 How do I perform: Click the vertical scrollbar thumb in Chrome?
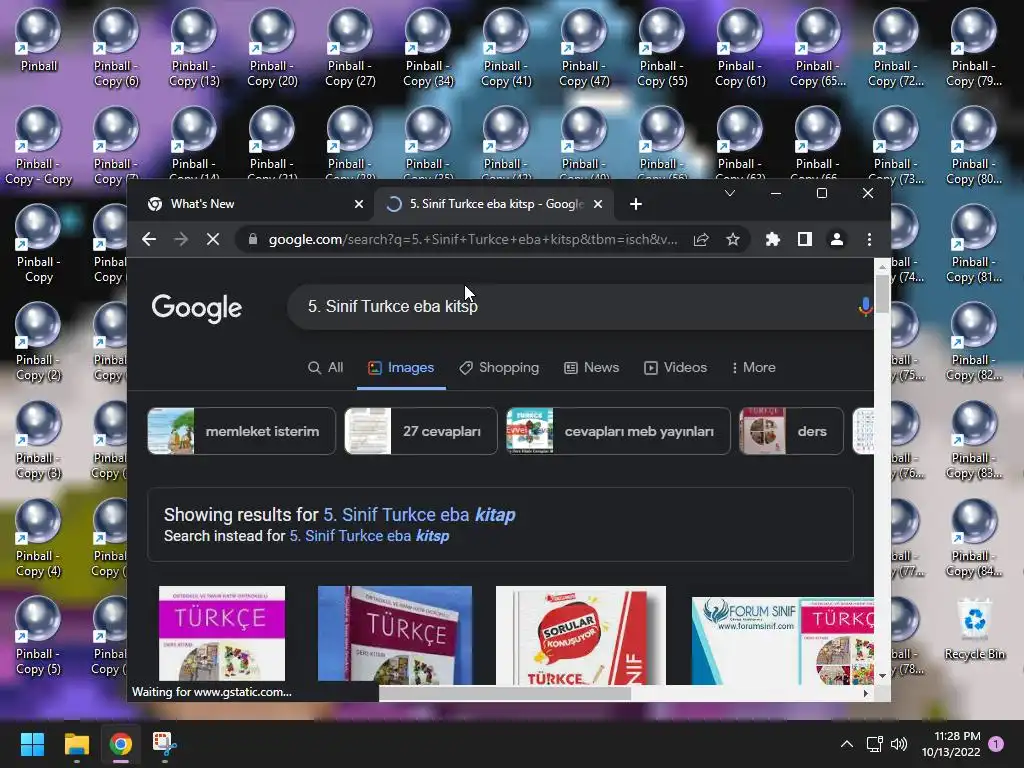point(882,294)
